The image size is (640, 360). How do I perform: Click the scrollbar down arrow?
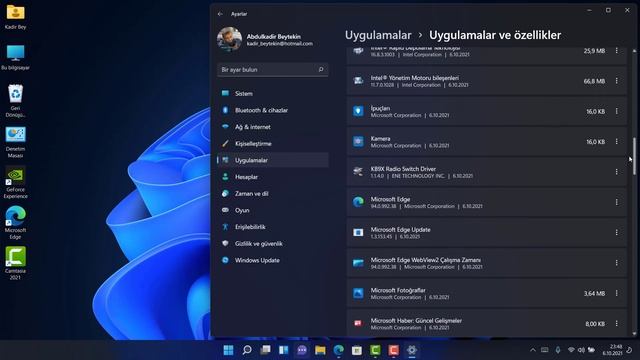[x=634, y=334]
